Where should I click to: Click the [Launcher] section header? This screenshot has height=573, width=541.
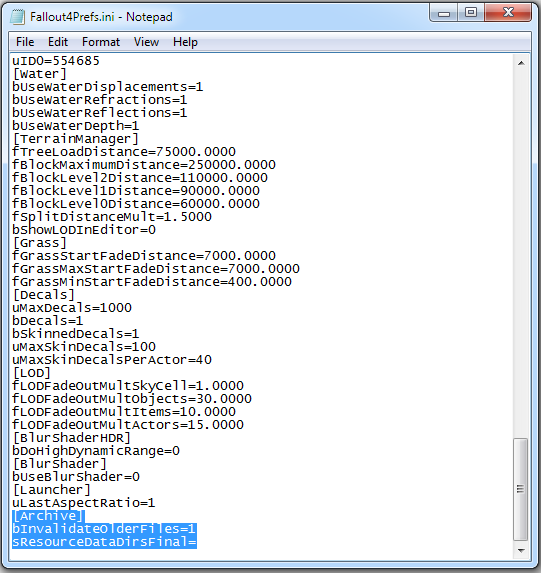coord(52,490)
